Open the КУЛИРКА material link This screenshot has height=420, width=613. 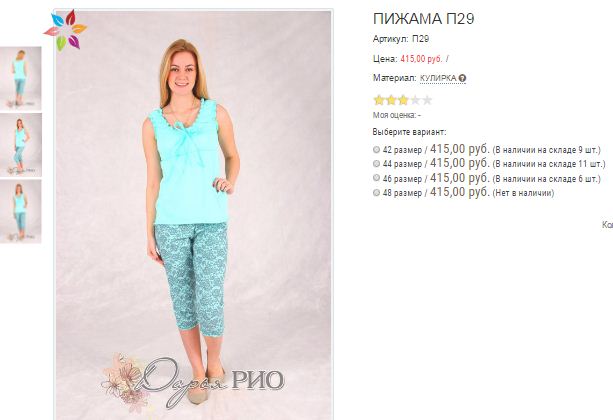click(x=438, y=78)
